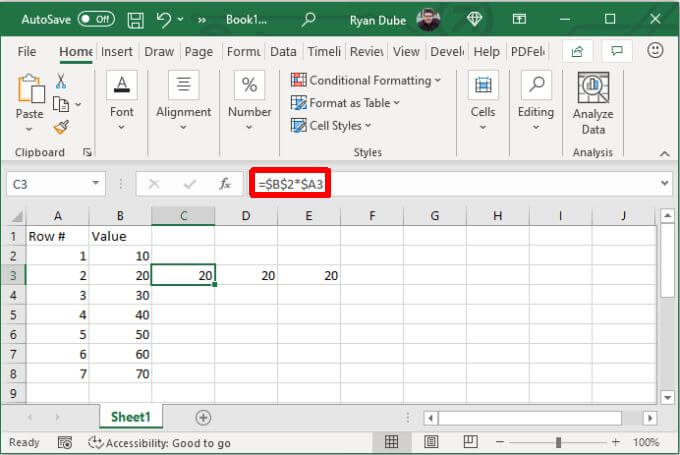This screenshot has height=455, width=680.
Task: Switch to Page Break Preview view
Action: tap(471, 442)
